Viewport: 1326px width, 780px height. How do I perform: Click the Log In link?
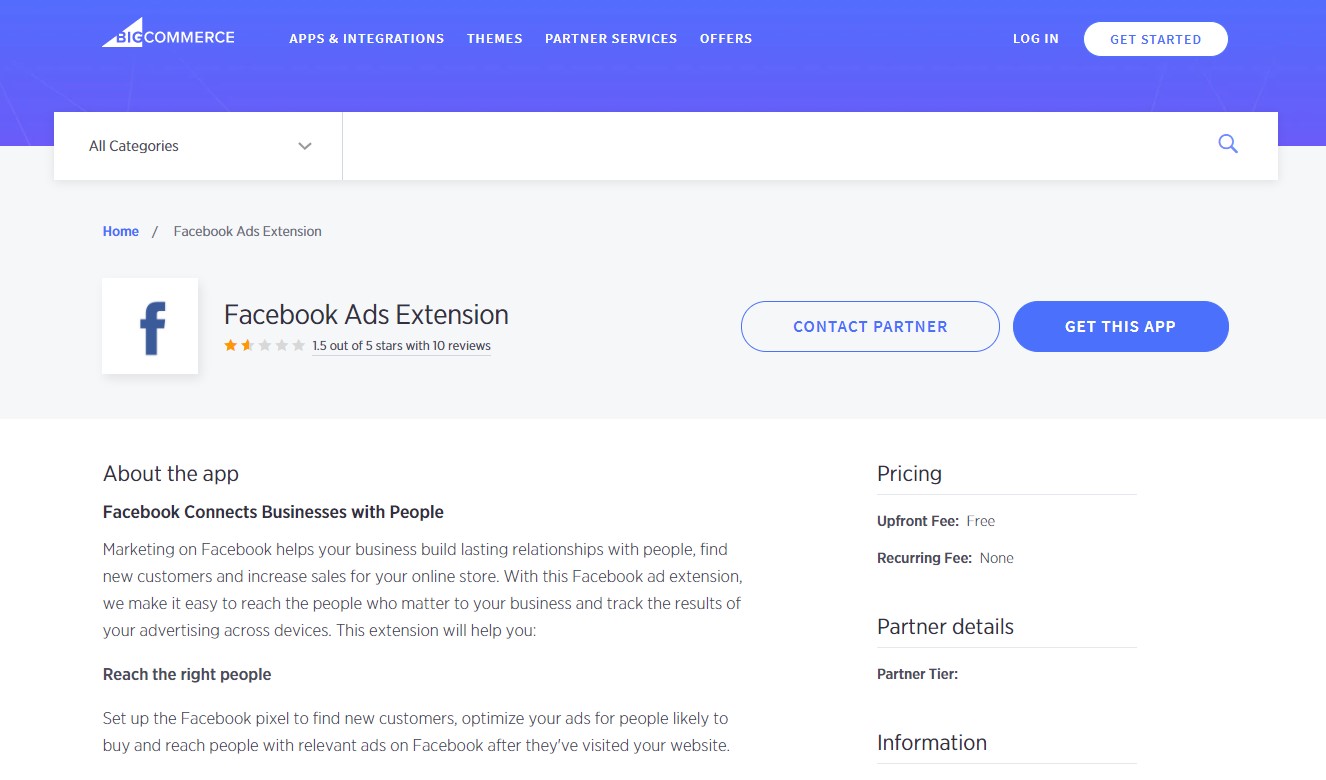1036,39
